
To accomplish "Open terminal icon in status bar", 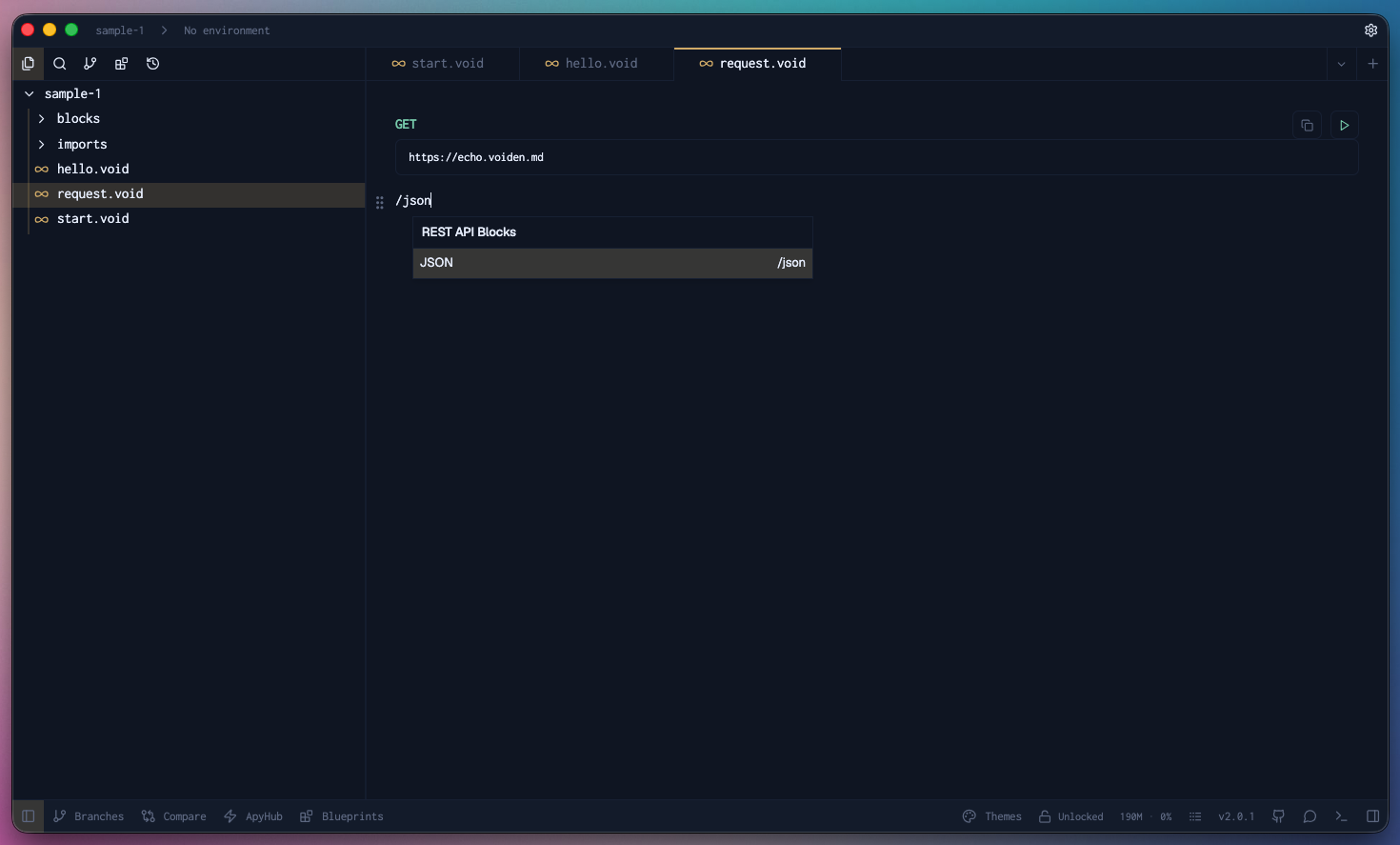I will (1341, 816).
